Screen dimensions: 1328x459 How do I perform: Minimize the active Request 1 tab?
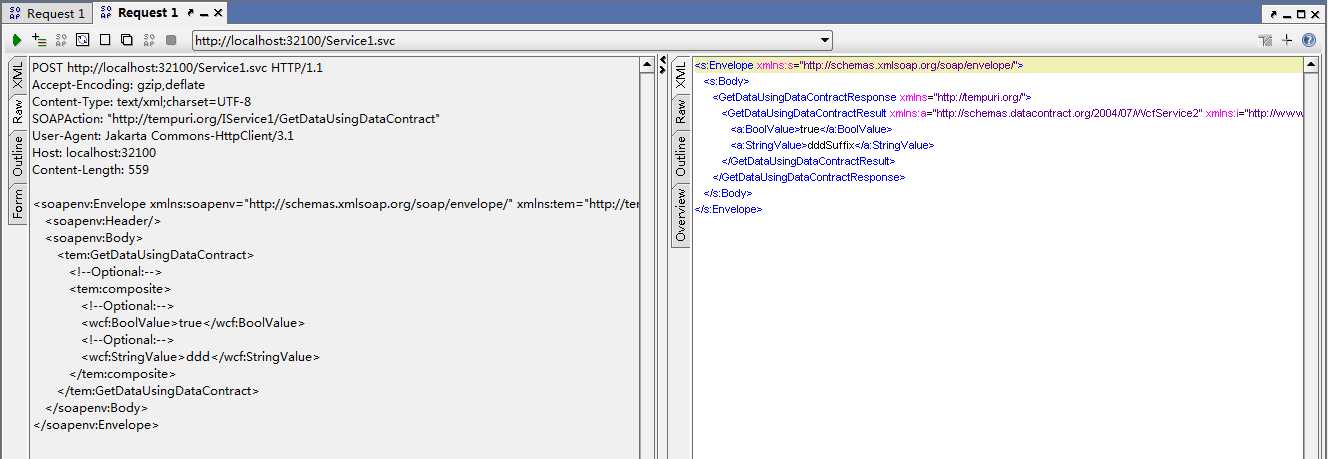(x=204, y=13)
